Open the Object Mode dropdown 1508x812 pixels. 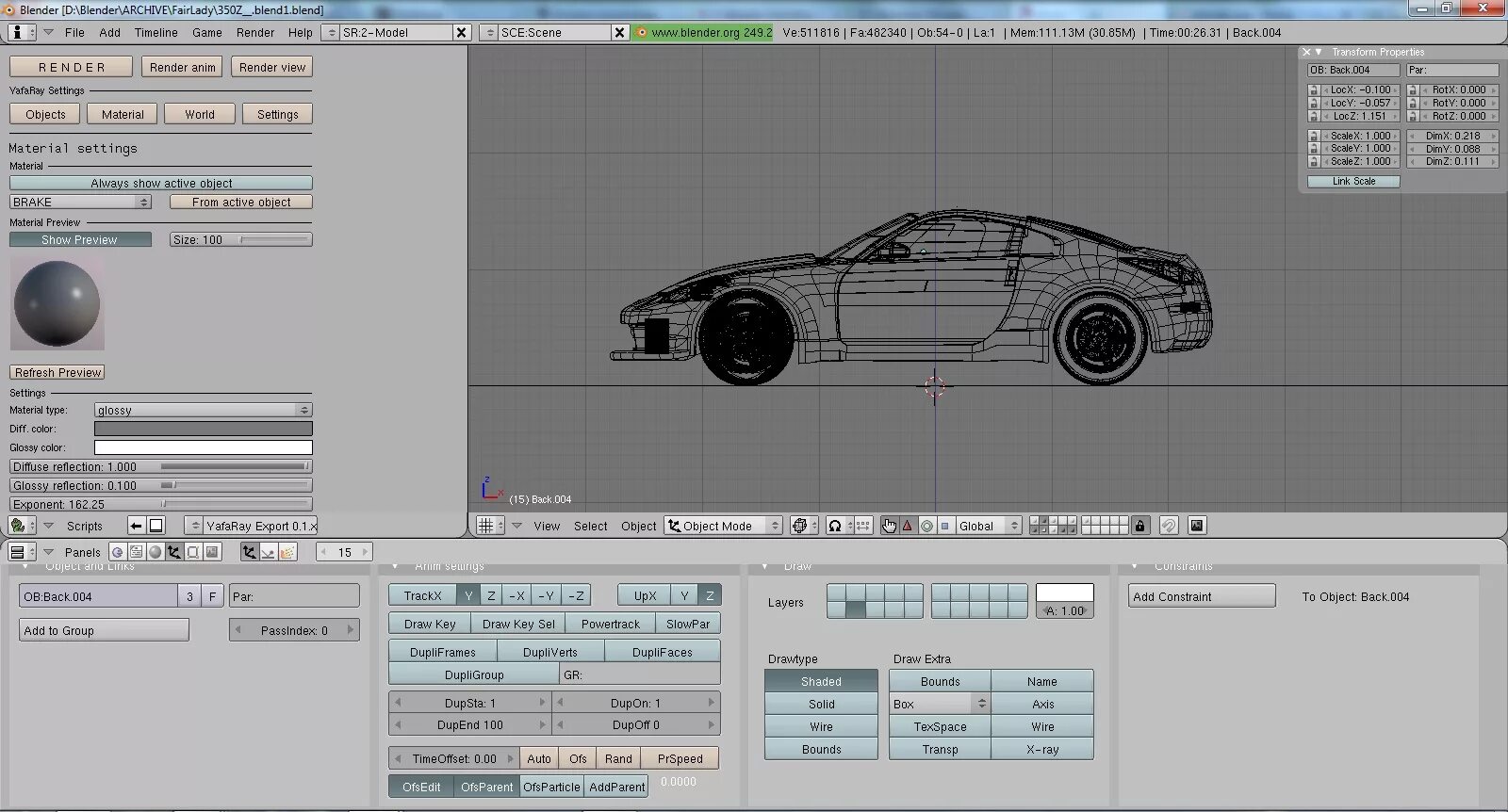[723, 526]
